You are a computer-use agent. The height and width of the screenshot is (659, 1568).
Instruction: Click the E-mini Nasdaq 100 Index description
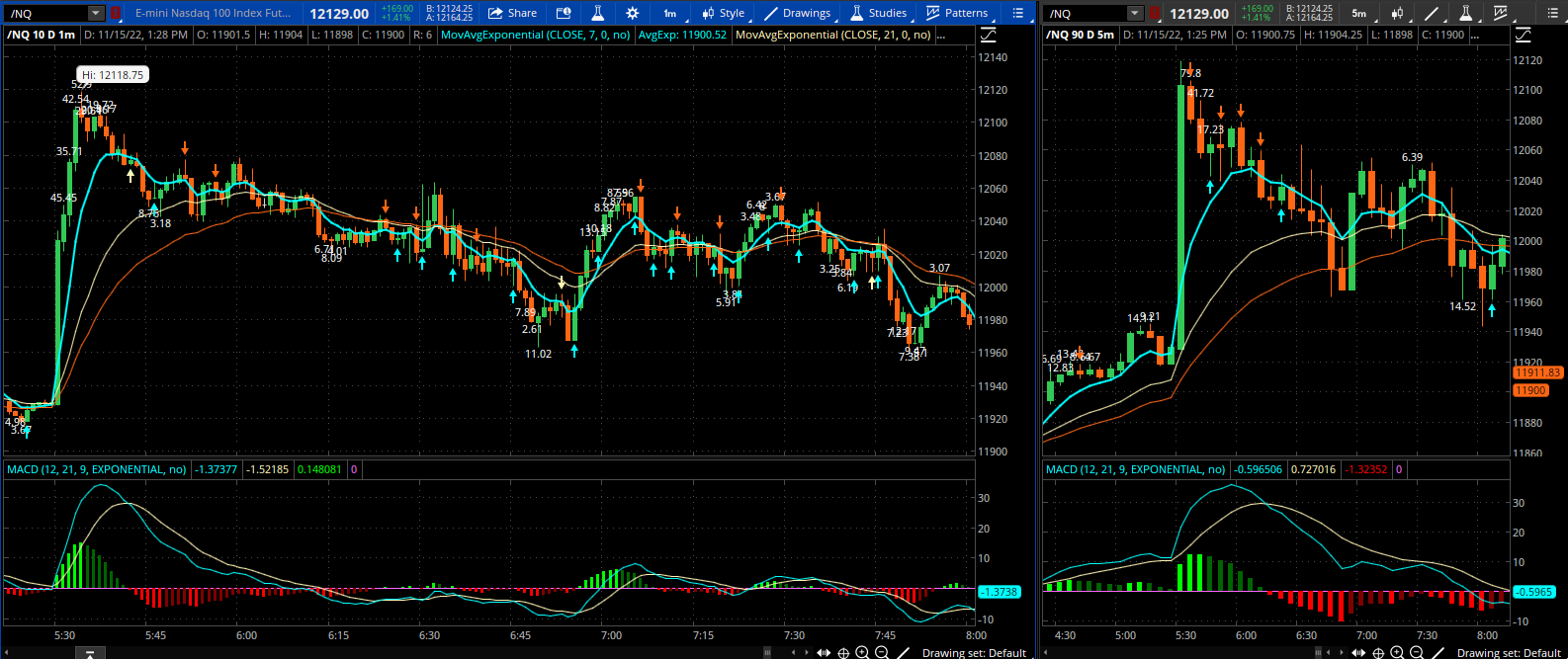pos(213,13)
